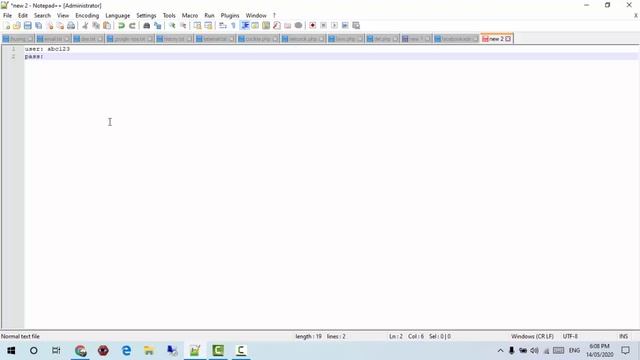The image size is (640, 360).
Task: Open Find with the binoculars icon
Action: (147, 26)
